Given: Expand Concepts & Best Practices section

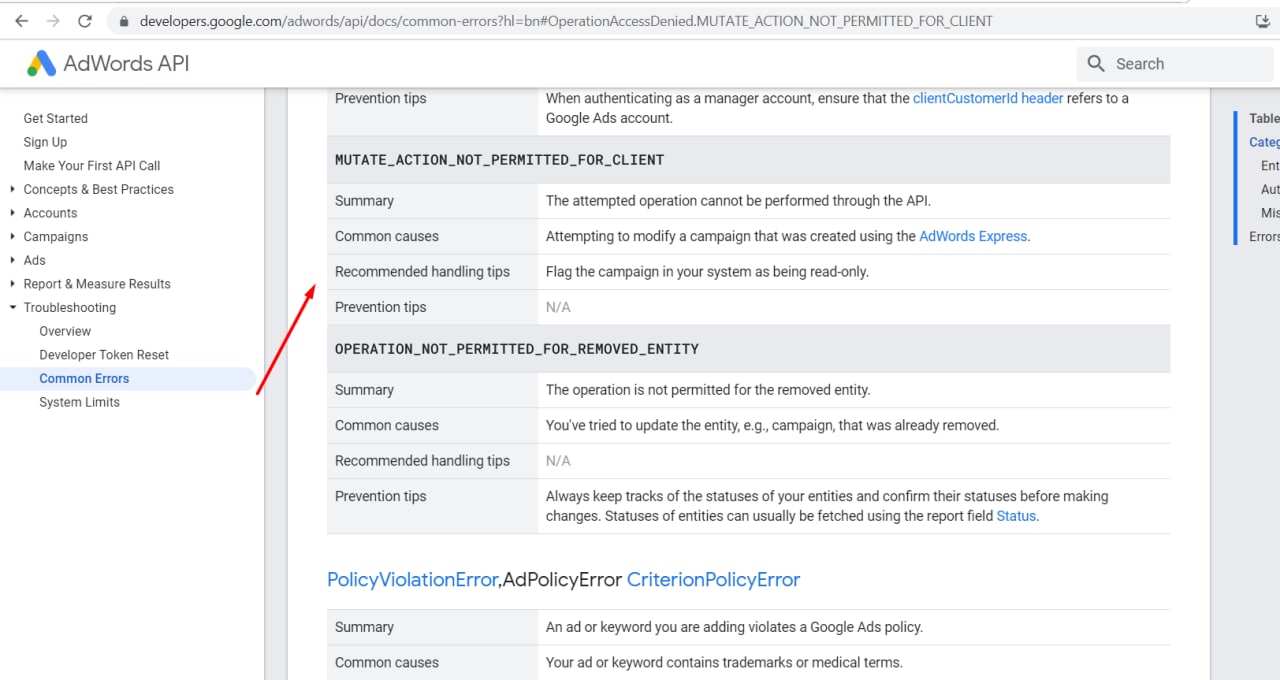Looking at the screenshot, I should [12, 189].
